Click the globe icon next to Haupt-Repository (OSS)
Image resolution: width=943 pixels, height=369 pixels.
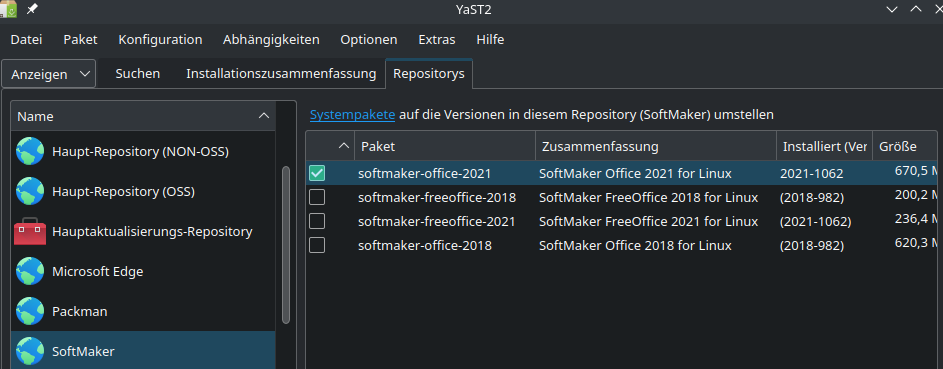[x=29, y=191]
